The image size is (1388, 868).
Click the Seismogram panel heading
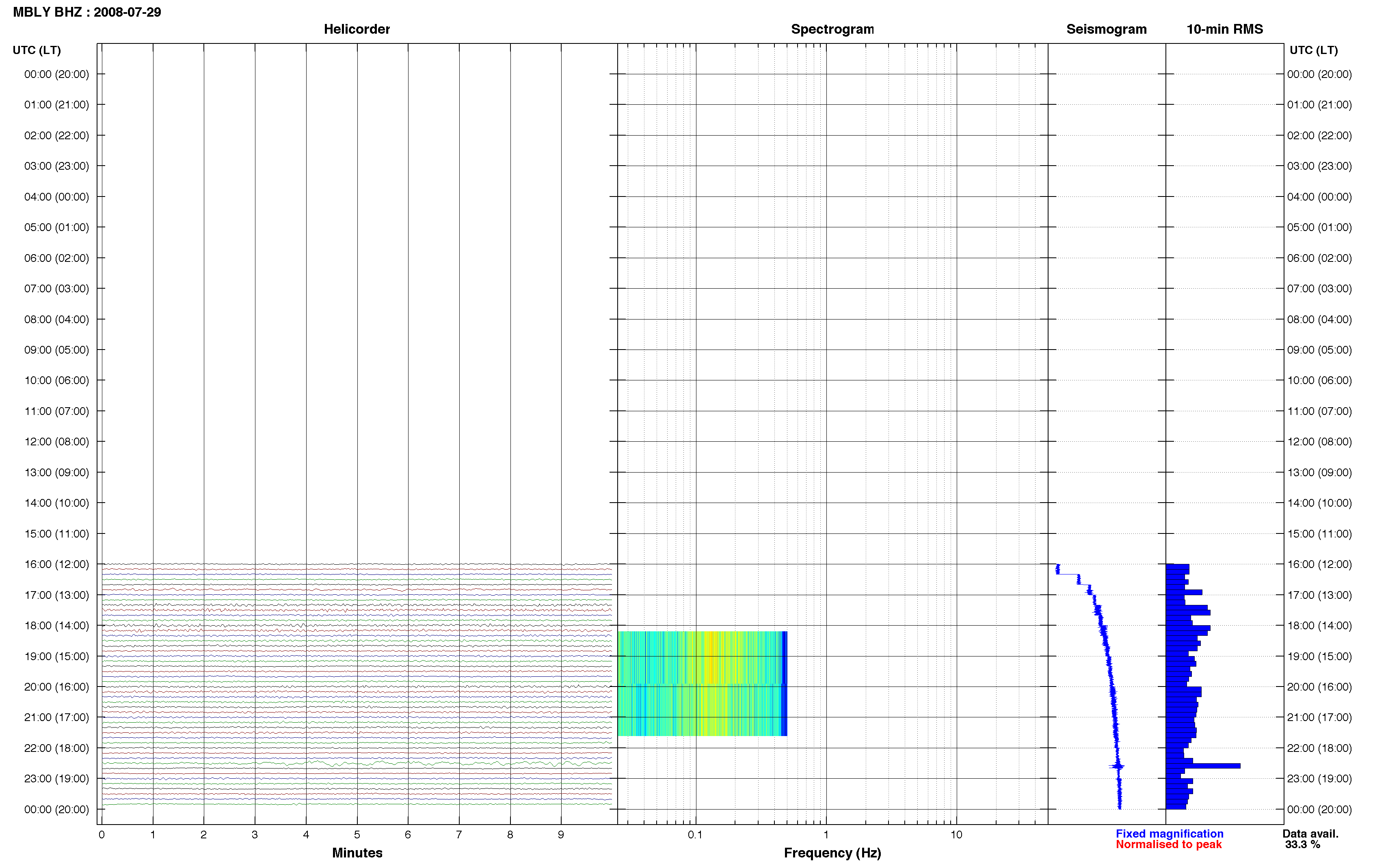(1106, 29)
